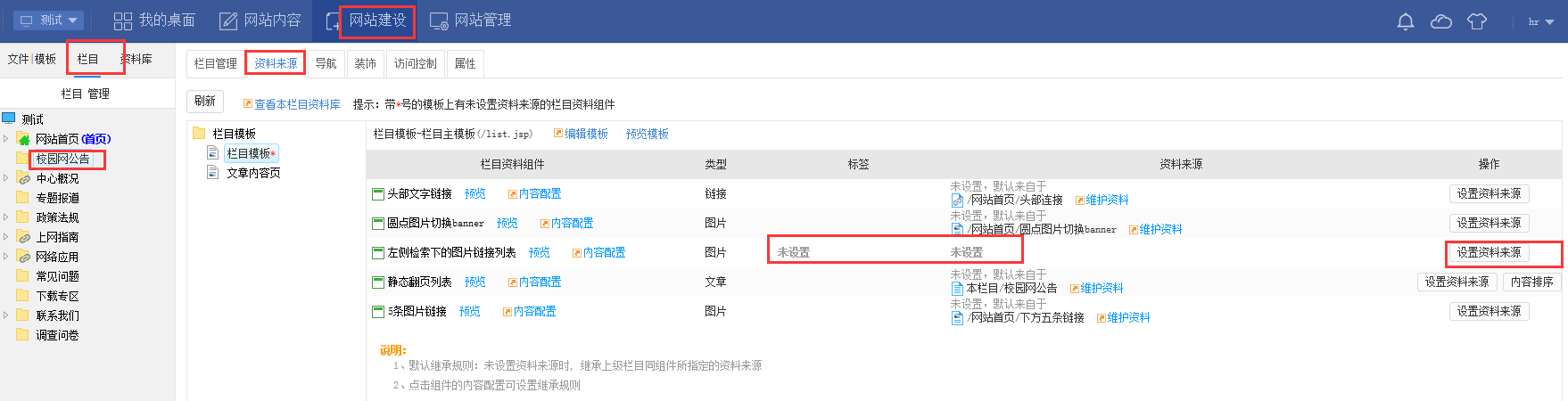Switch to the 访问控制 tab

[415, 63]
